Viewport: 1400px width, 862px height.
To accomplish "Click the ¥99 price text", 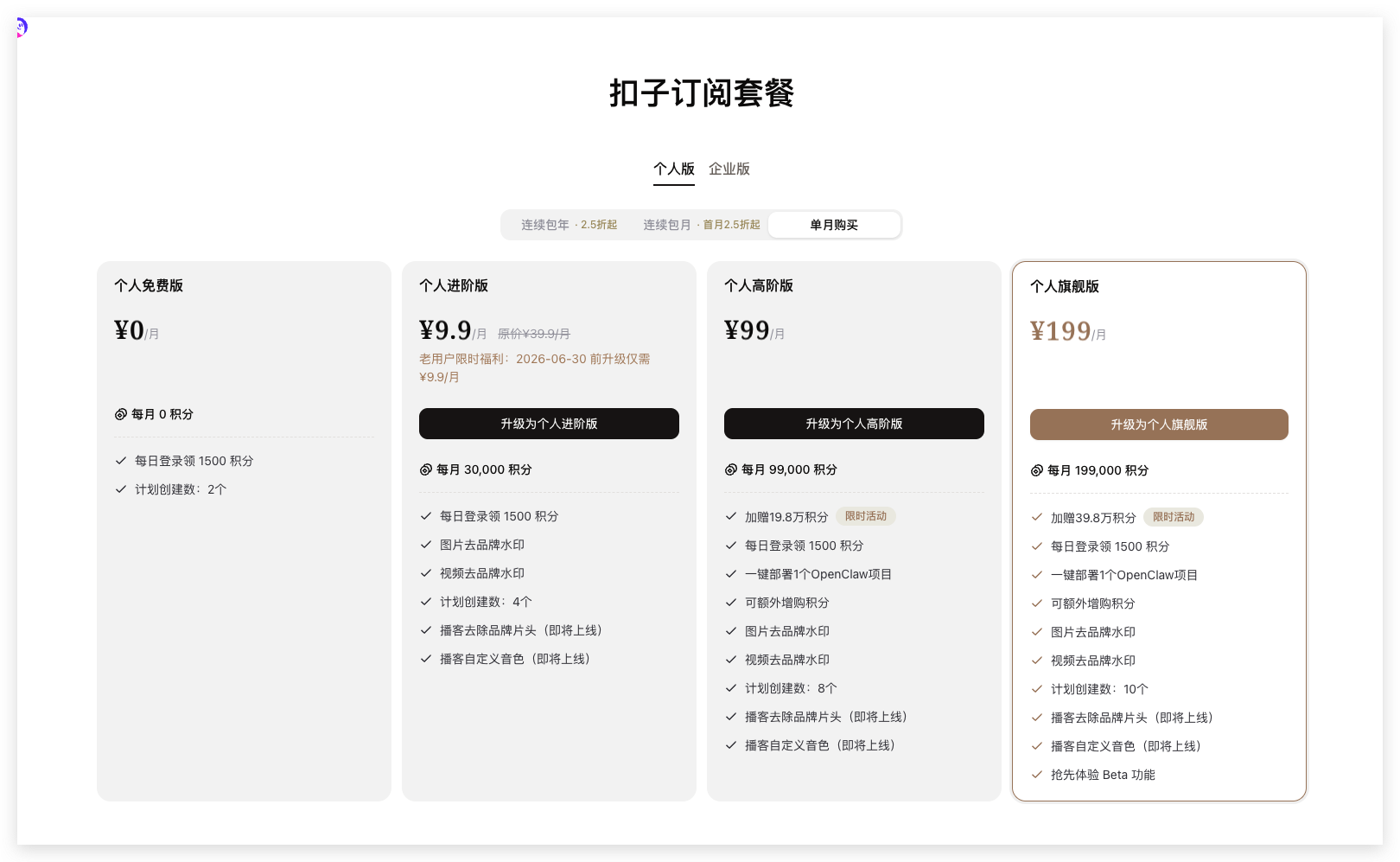I will [x=747, y=330].
